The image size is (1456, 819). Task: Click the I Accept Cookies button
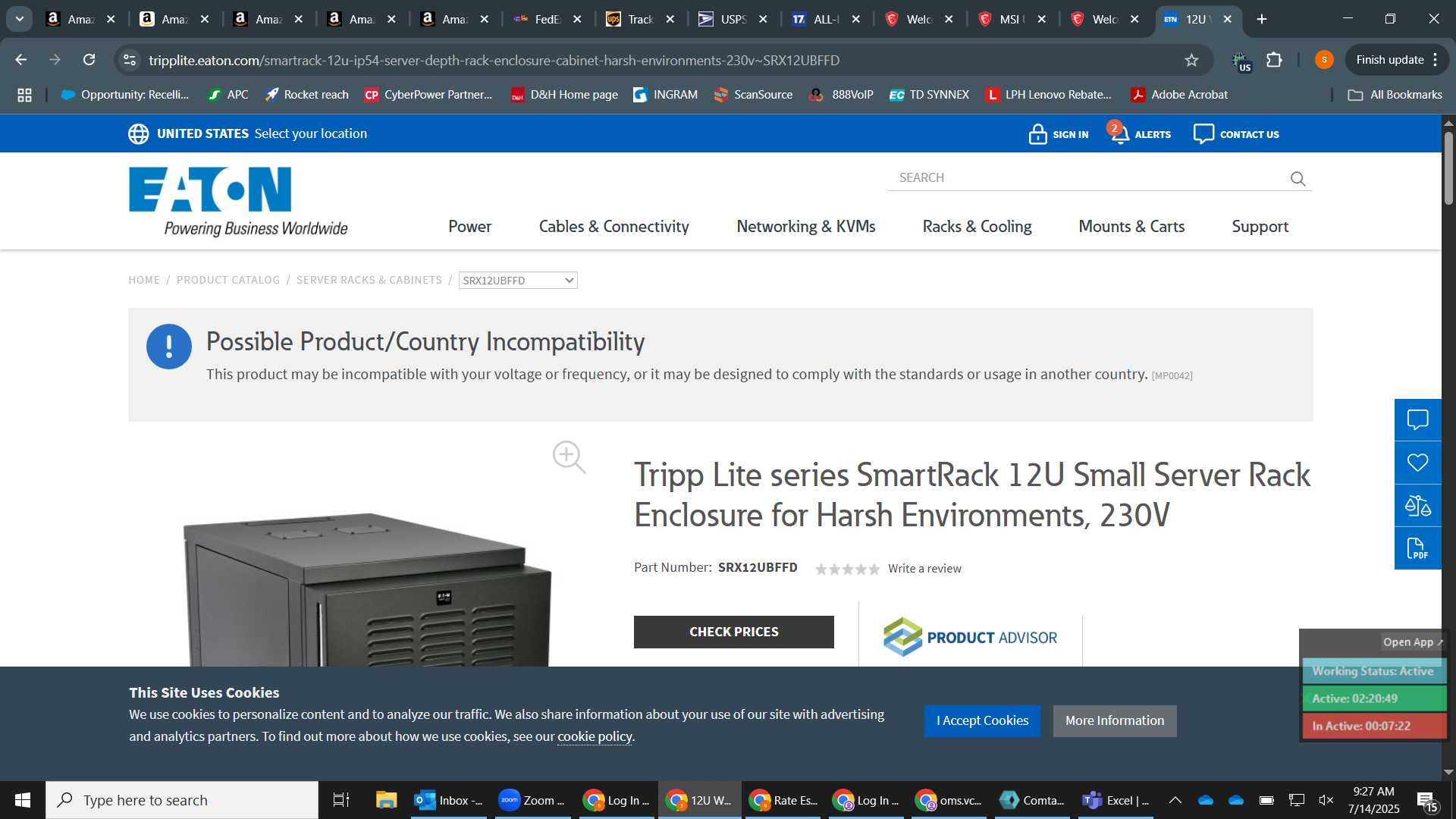(x=982, y=720)
